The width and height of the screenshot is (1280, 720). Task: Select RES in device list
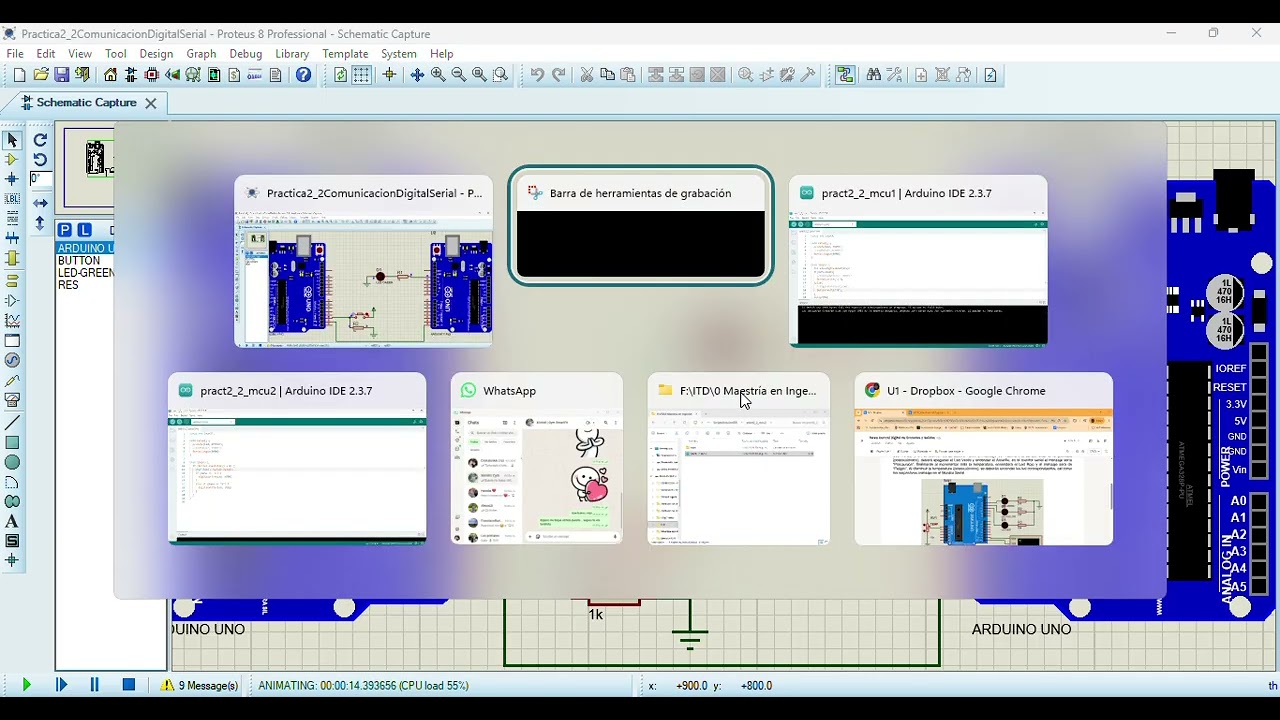[68, 285]
